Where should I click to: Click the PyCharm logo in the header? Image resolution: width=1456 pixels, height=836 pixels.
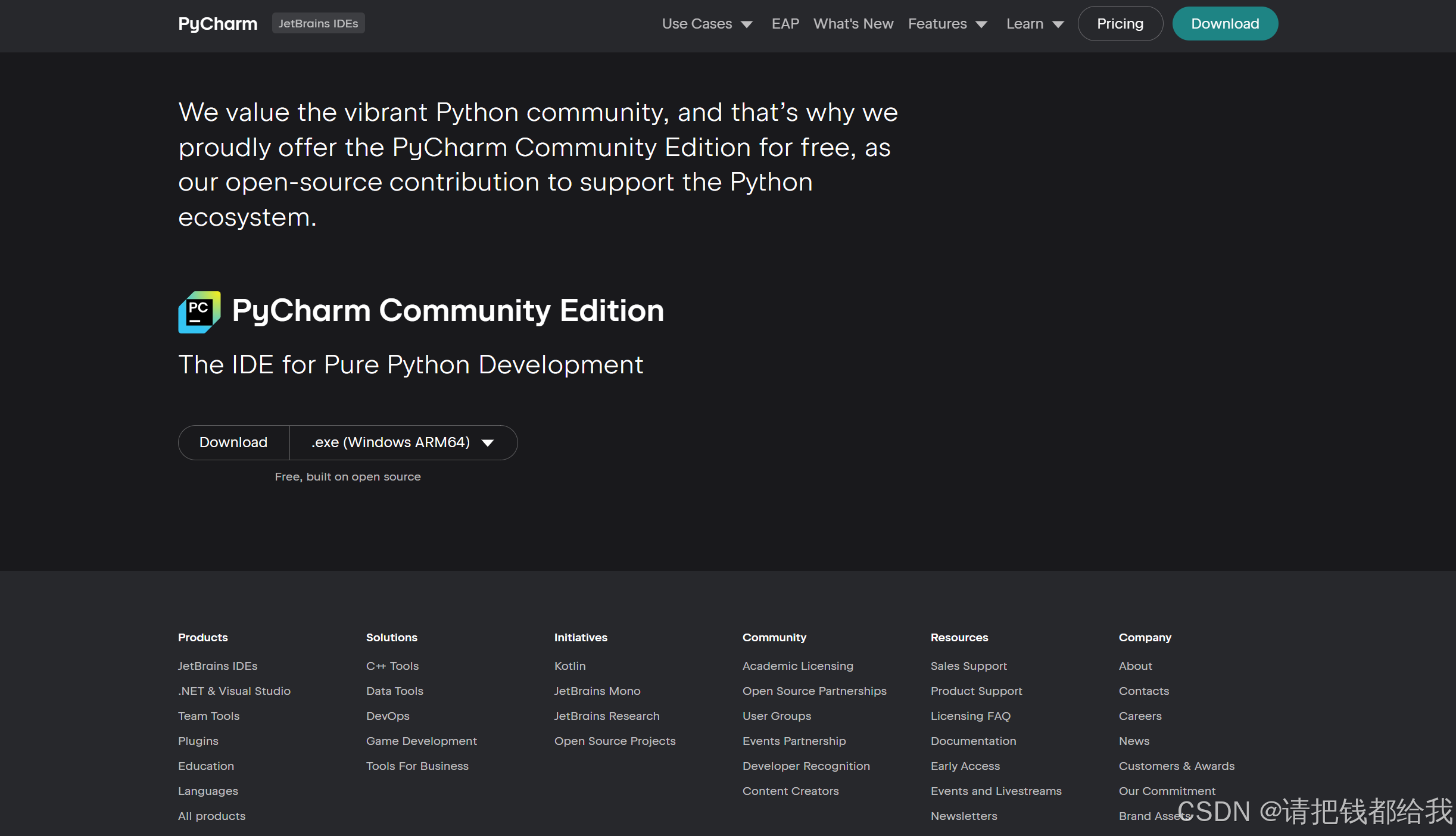point(218,24)
